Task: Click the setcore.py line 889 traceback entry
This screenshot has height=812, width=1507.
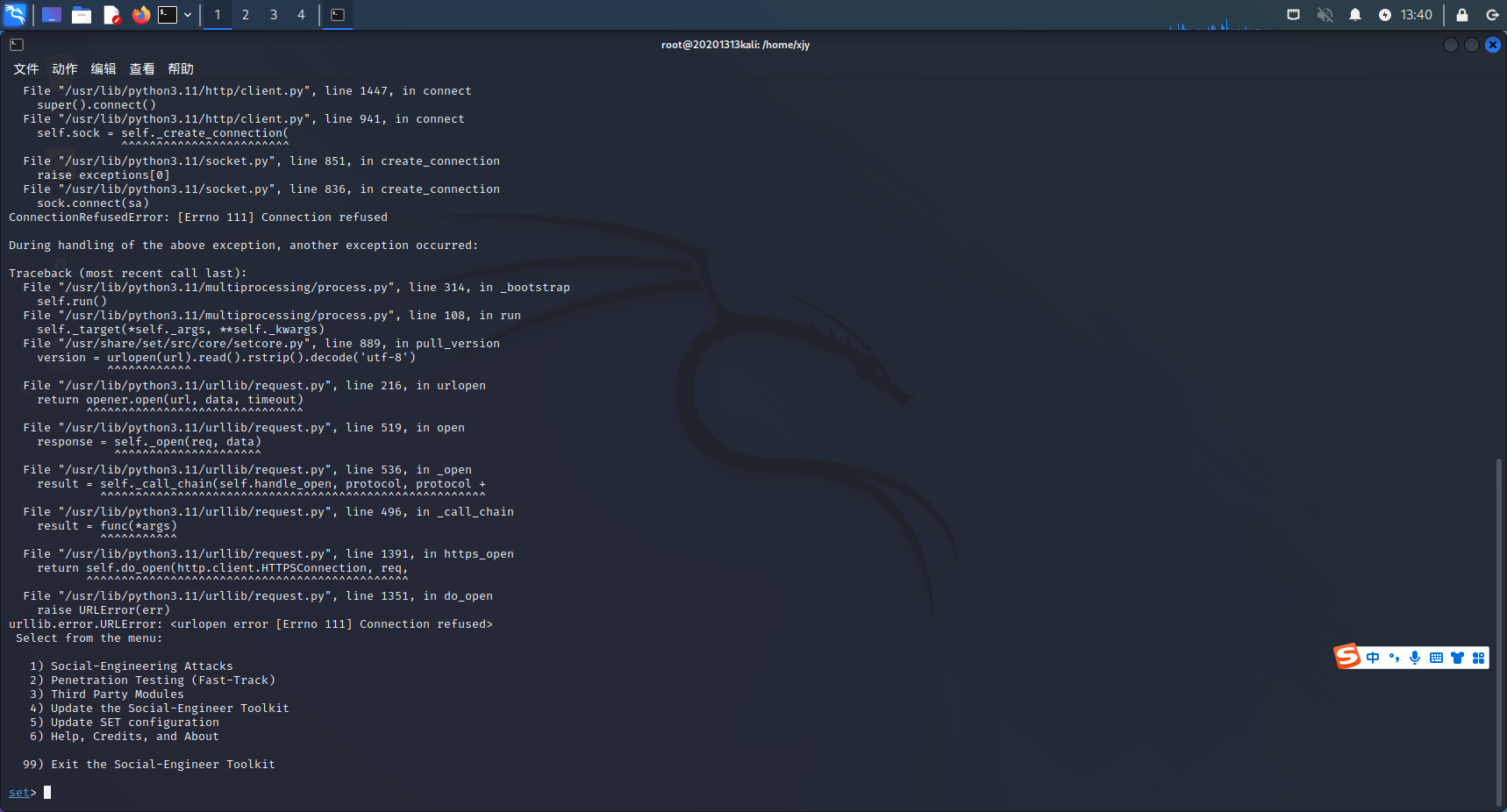Action: coord(261,344)
